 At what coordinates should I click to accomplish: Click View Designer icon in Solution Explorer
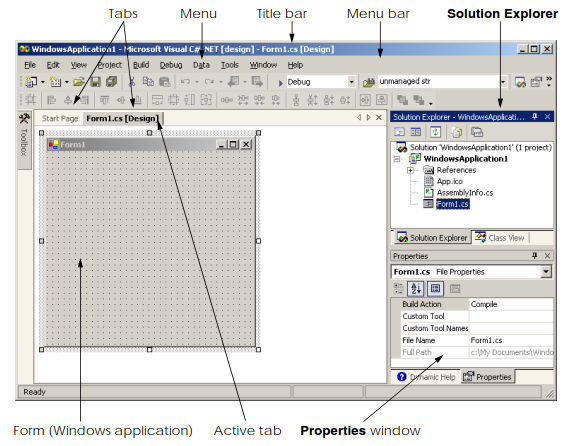coord(416,132)
